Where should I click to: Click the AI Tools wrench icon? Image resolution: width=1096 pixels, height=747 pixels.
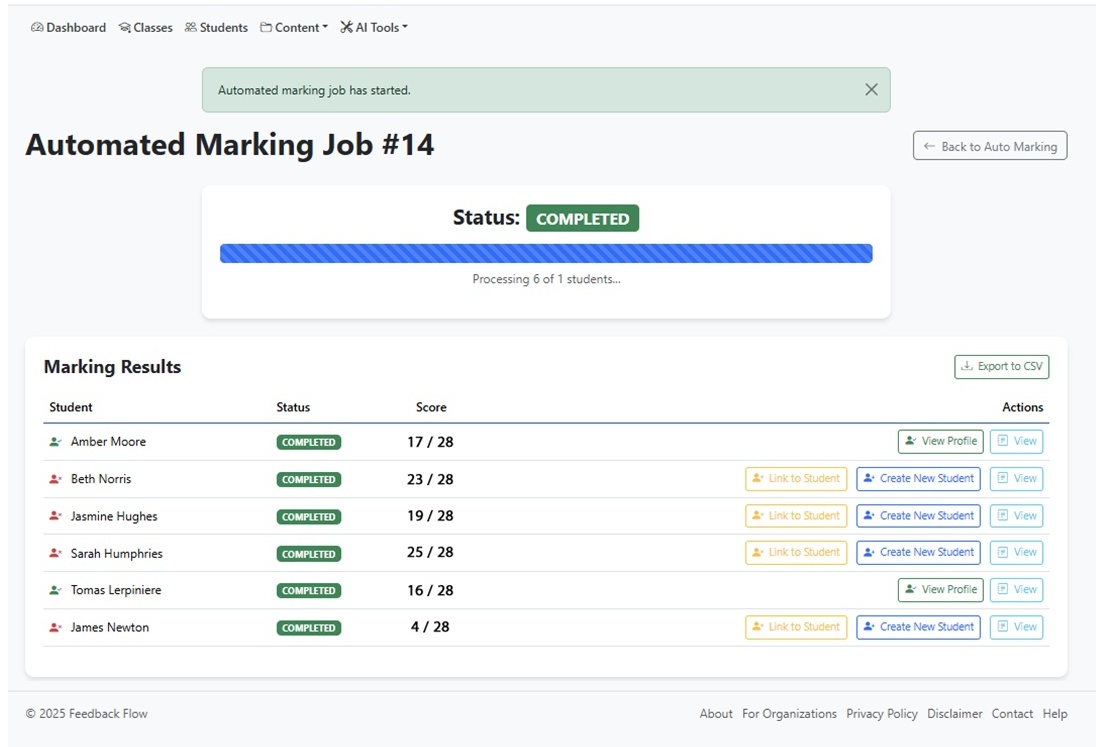347,27
